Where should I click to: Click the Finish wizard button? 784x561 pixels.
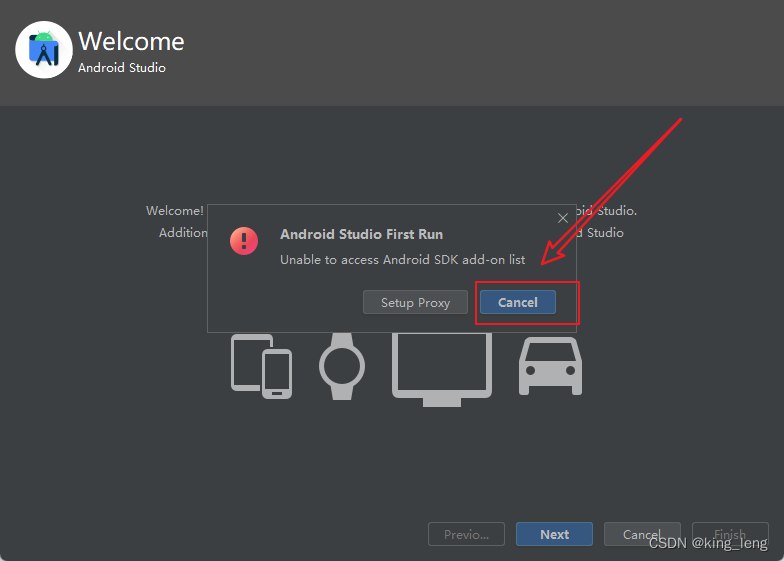(730, 534)
